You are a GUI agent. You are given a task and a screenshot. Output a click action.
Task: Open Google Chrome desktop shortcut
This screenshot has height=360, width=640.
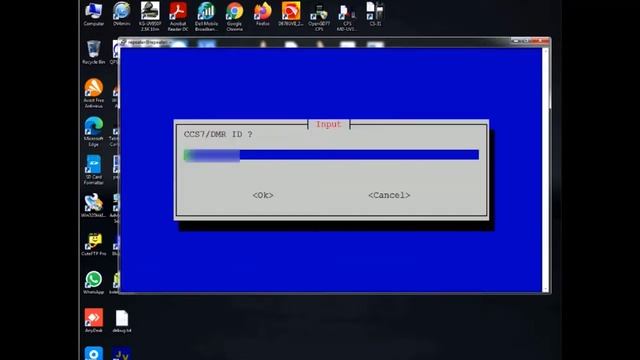point(234,16)
